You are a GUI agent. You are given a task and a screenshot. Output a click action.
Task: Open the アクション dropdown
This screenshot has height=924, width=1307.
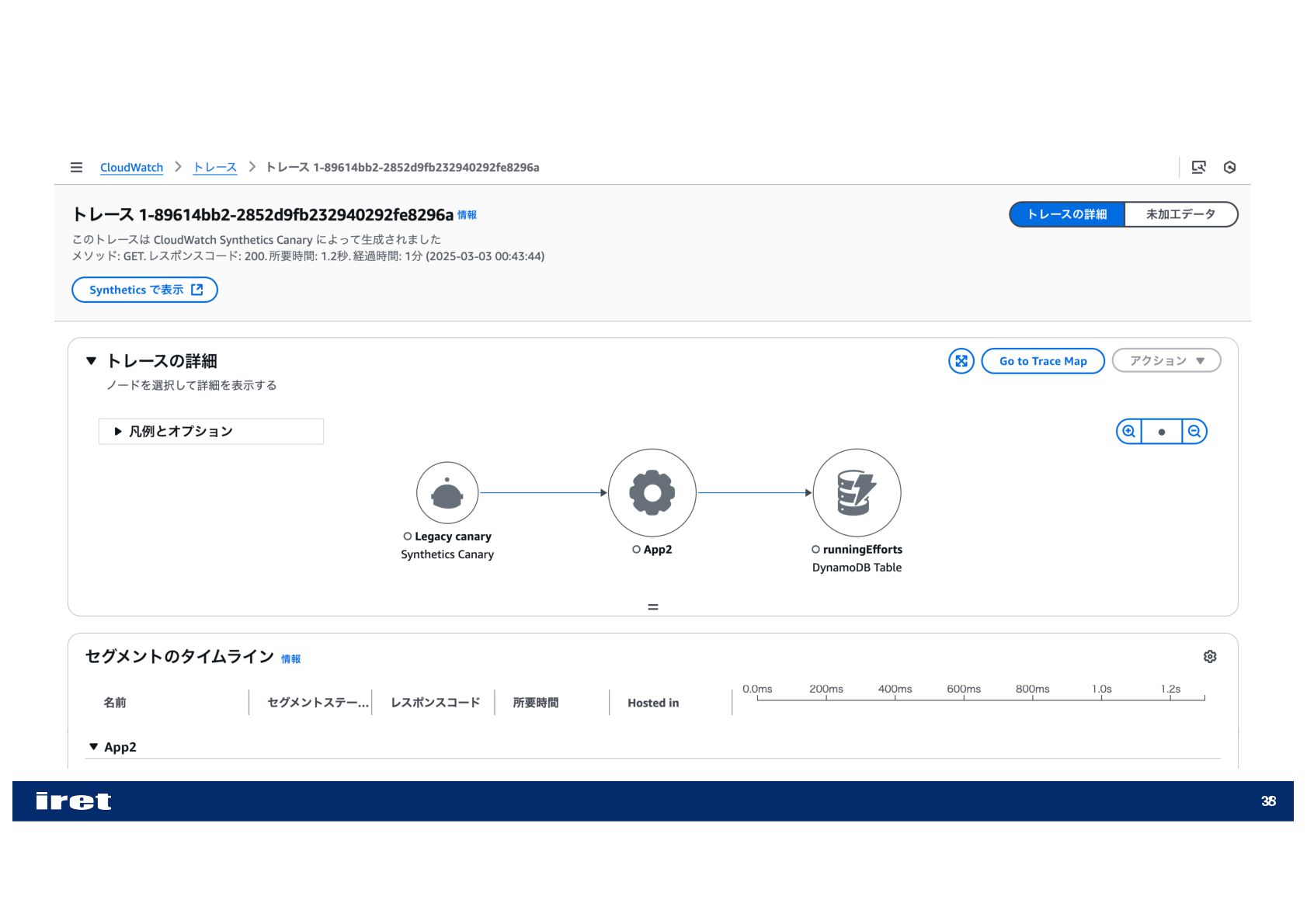click(x=1166, y=361)
